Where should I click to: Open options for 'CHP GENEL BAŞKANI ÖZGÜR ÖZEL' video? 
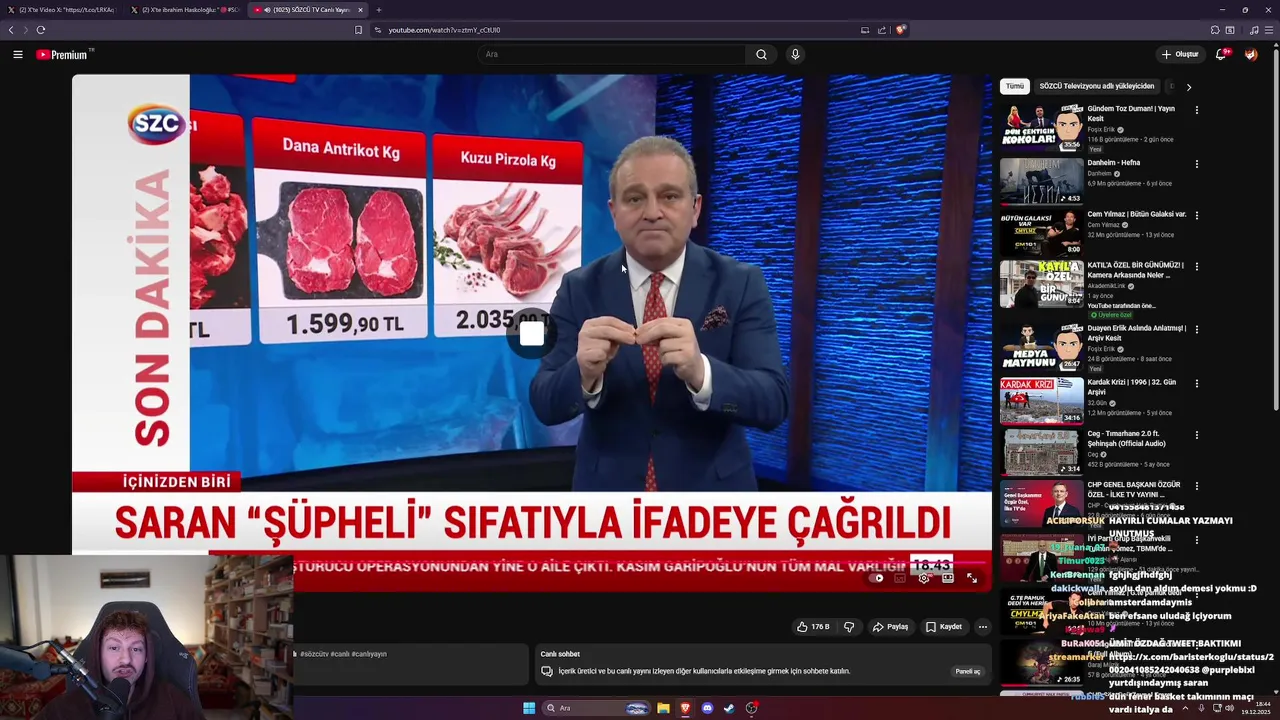pyautogui.click(x=1196, y=486)
